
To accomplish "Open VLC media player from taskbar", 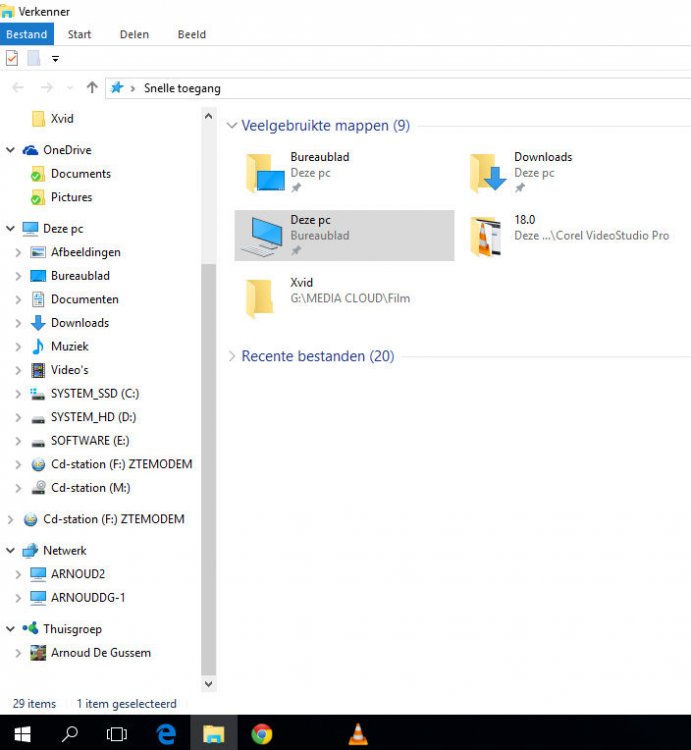I will click(357, 735).
